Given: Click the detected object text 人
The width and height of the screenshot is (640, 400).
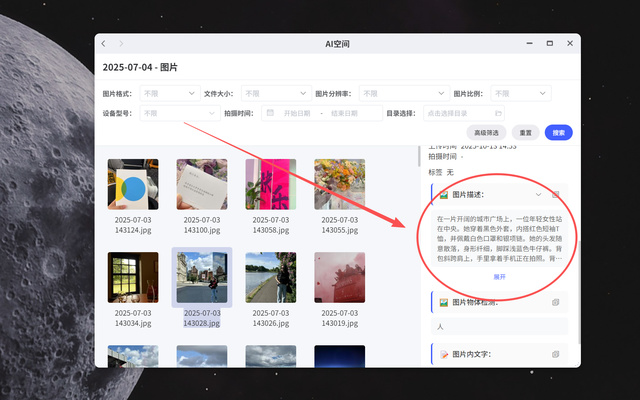Looking at the screenshot, I should point(440,327).
